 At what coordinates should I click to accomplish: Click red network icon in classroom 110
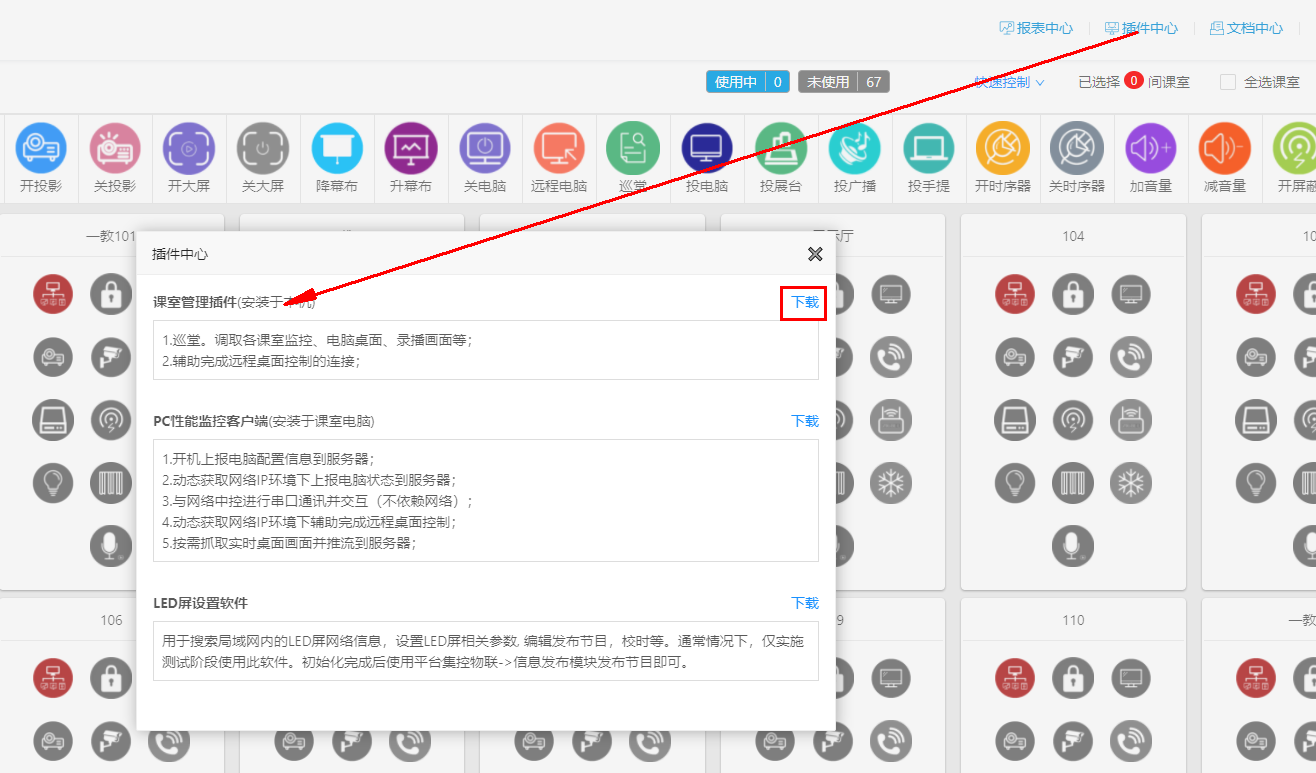tap(1015, 678)
